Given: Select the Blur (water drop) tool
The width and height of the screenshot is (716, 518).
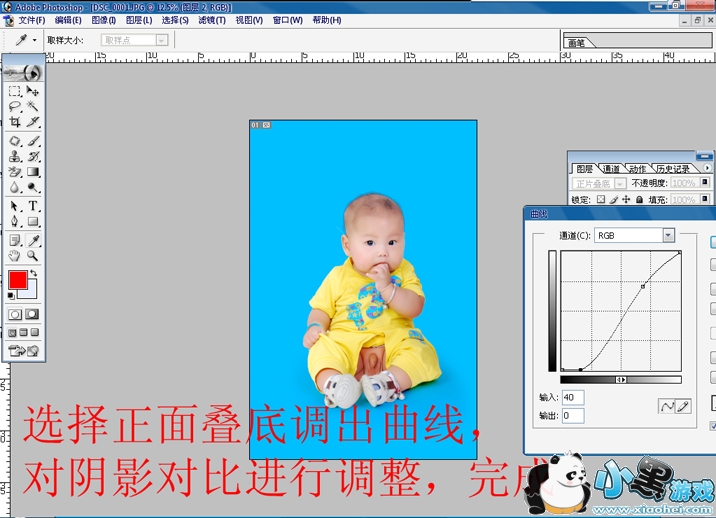Looking at the screenshot, I should [x=15, y=187].
